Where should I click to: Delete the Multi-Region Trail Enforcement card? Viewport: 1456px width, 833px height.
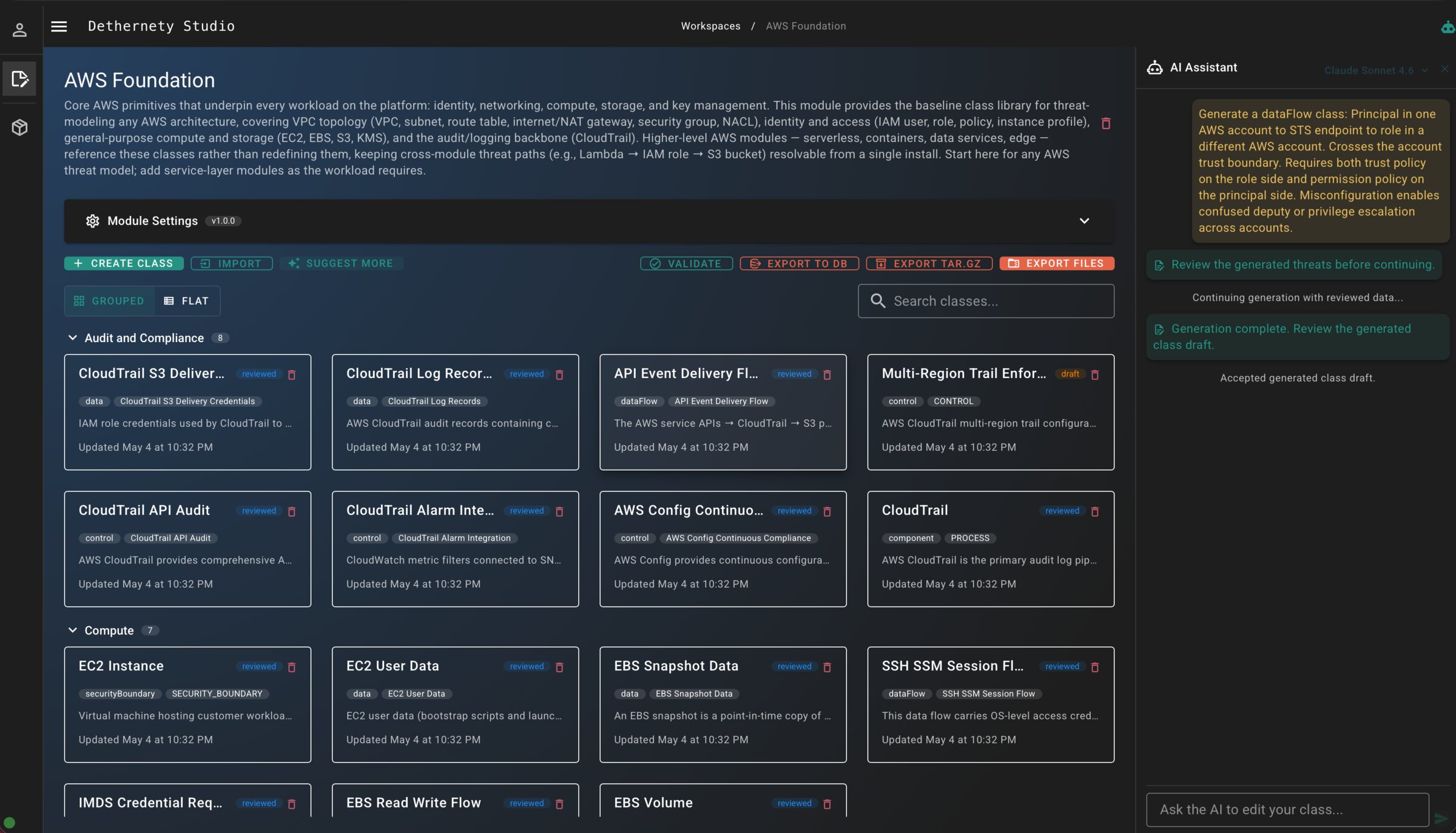(x=1095, y=375)
